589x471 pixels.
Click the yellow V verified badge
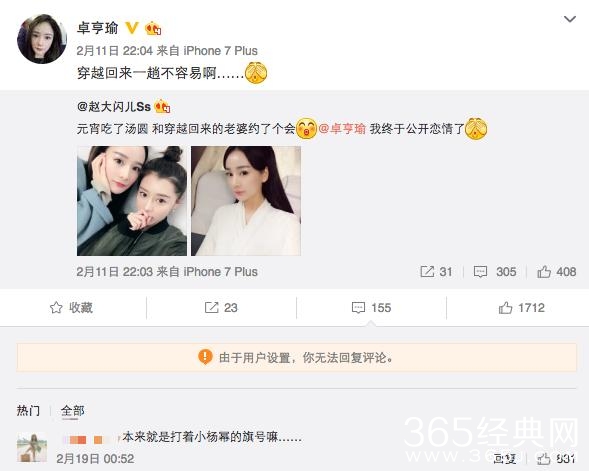pyautogui.click(x=131, y=28)
